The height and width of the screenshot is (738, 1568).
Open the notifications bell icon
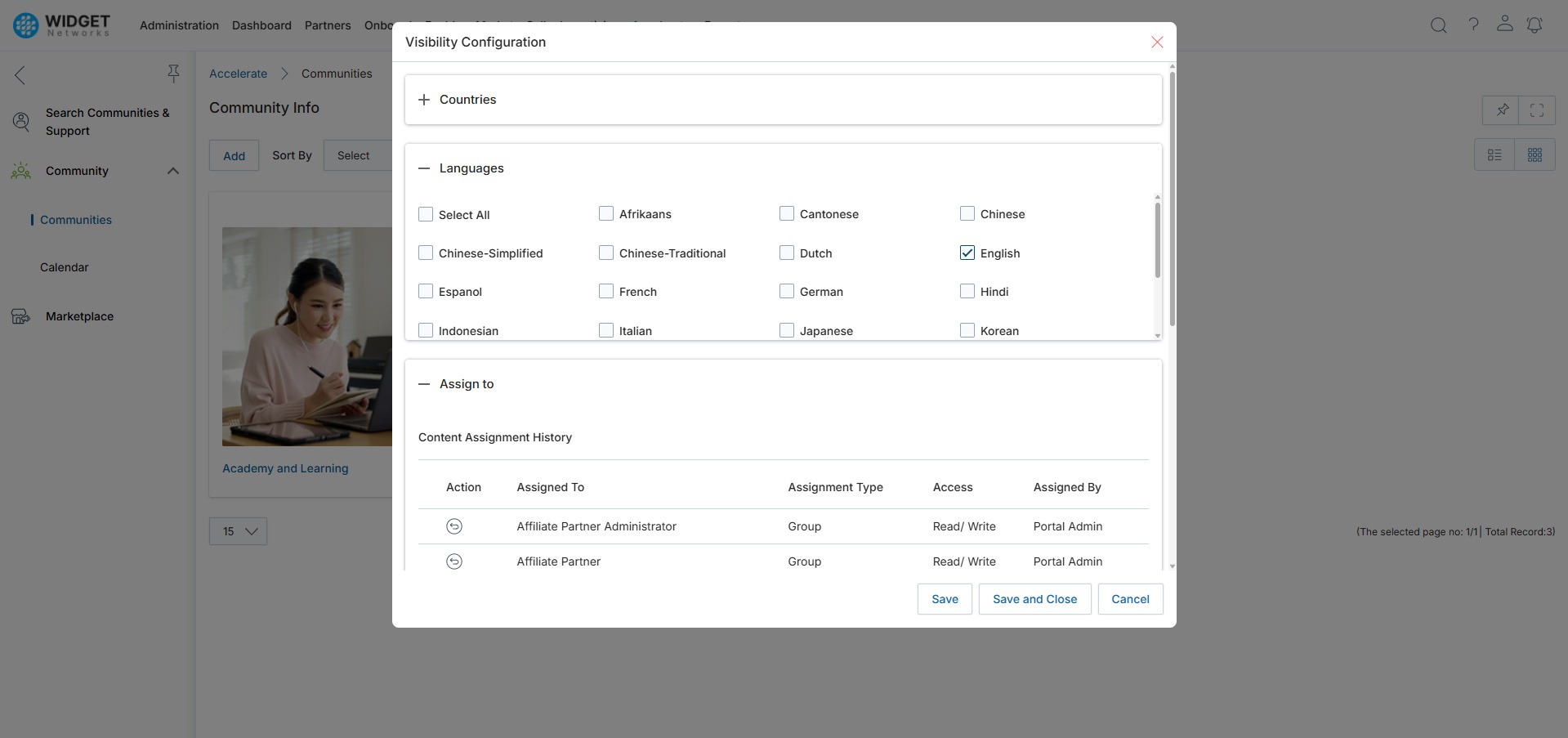[x=1534, y=25]
